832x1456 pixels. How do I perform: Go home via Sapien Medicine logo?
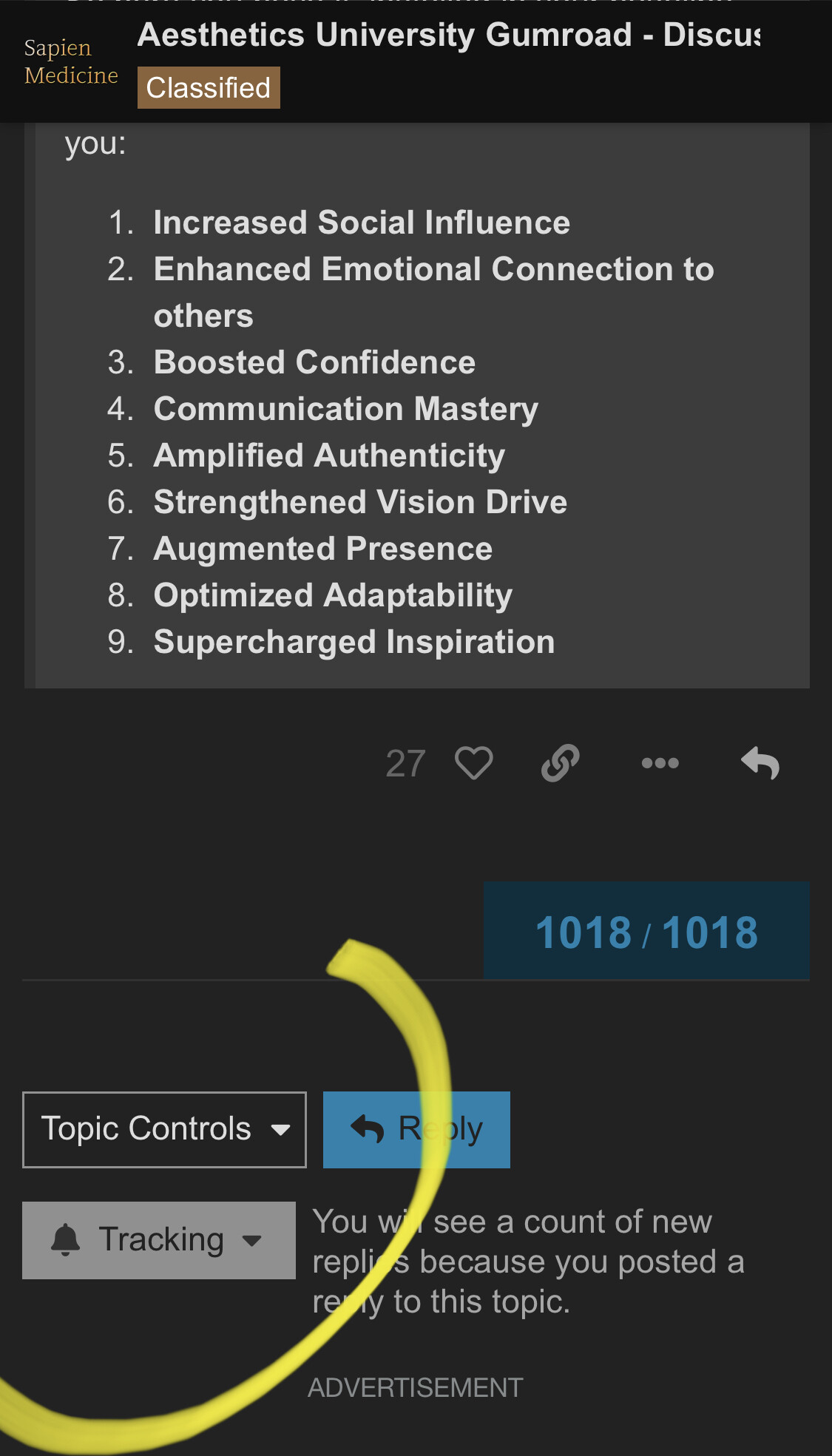(70, 61)
